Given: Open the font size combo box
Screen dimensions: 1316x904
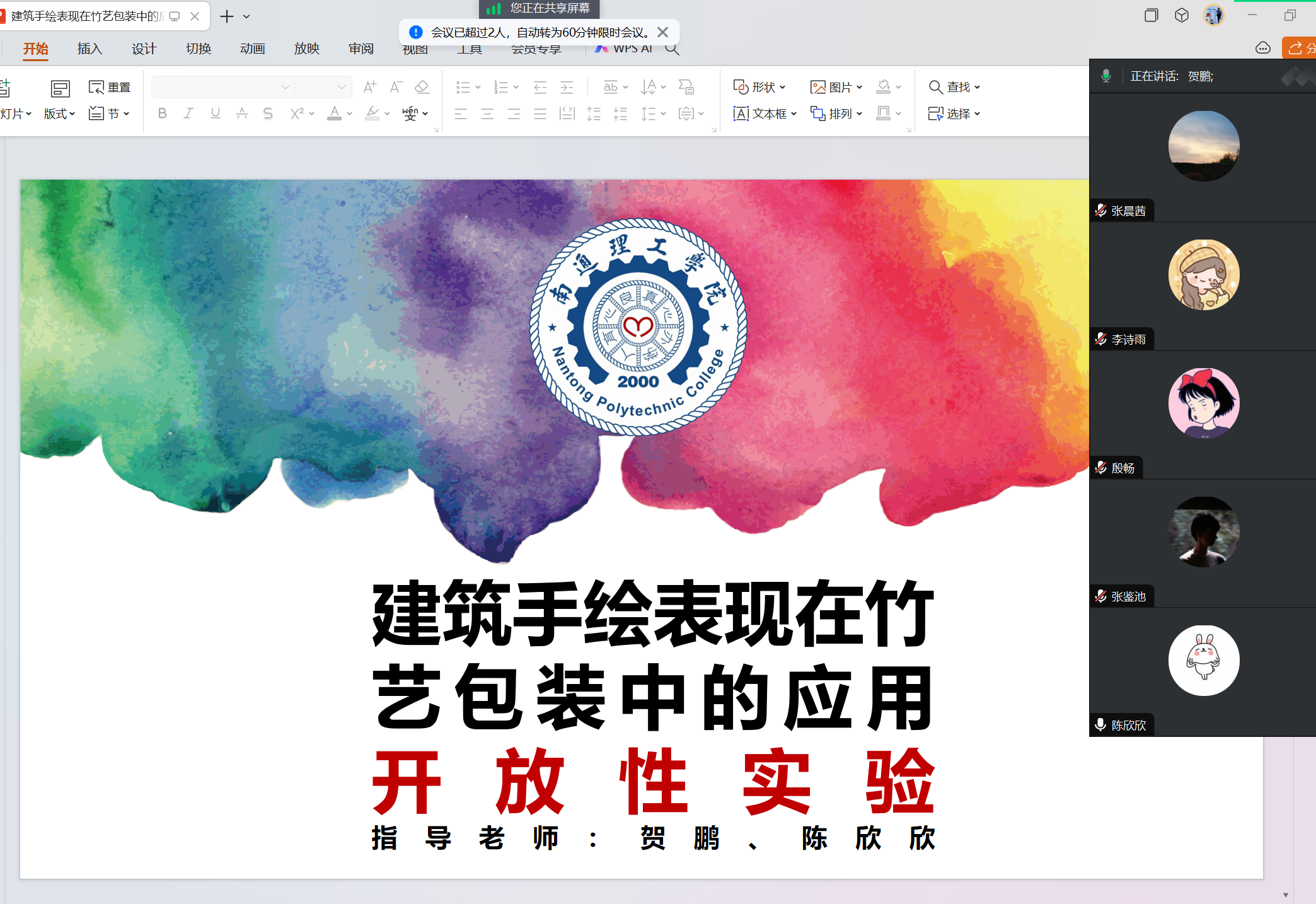Looking at the screenshot, I should 323,87.
